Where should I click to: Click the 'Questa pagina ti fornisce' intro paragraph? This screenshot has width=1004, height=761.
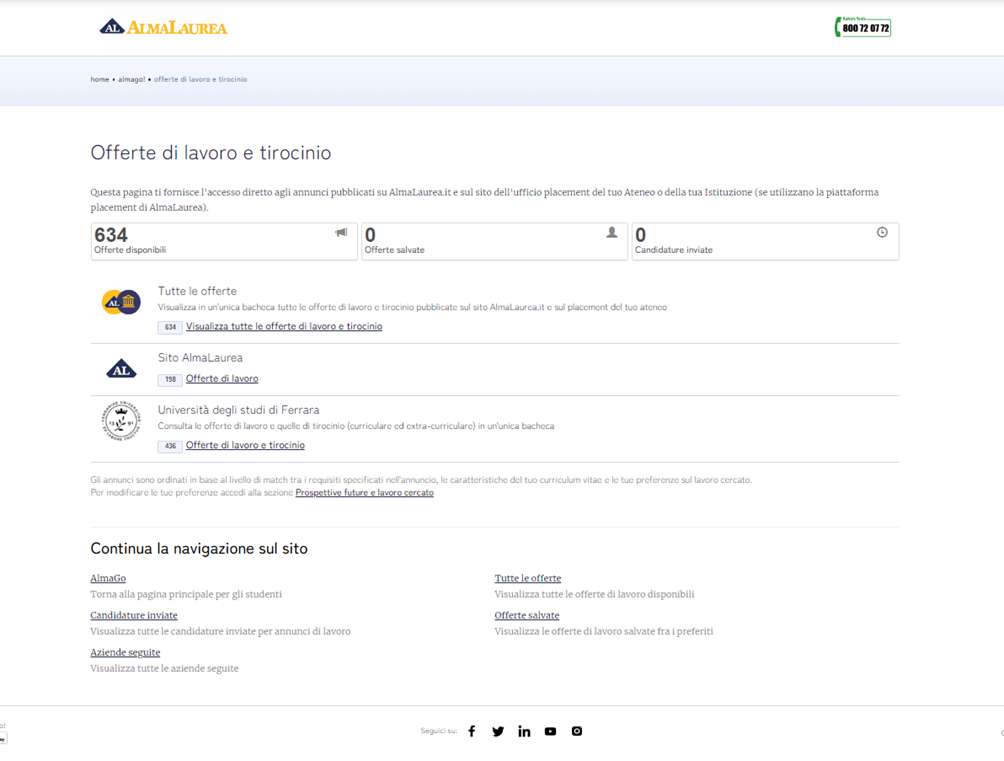coord(485,200)
